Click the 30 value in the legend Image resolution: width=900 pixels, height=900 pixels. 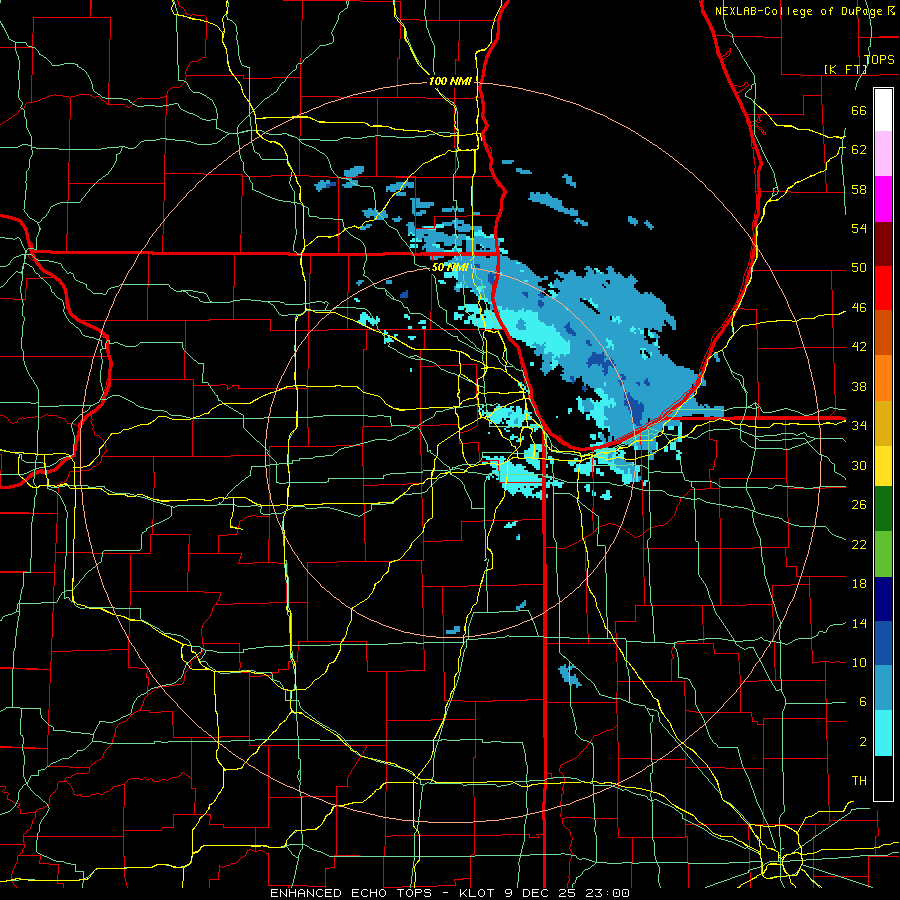point(859,465)
